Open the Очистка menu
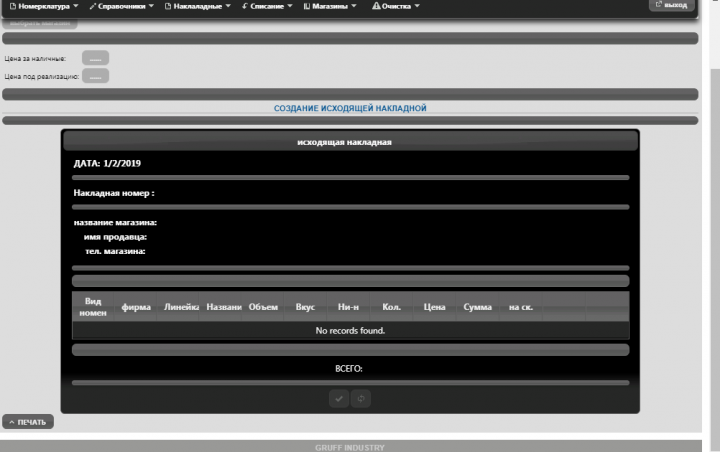Screen dimensions: 720x452 pos(395,6)
